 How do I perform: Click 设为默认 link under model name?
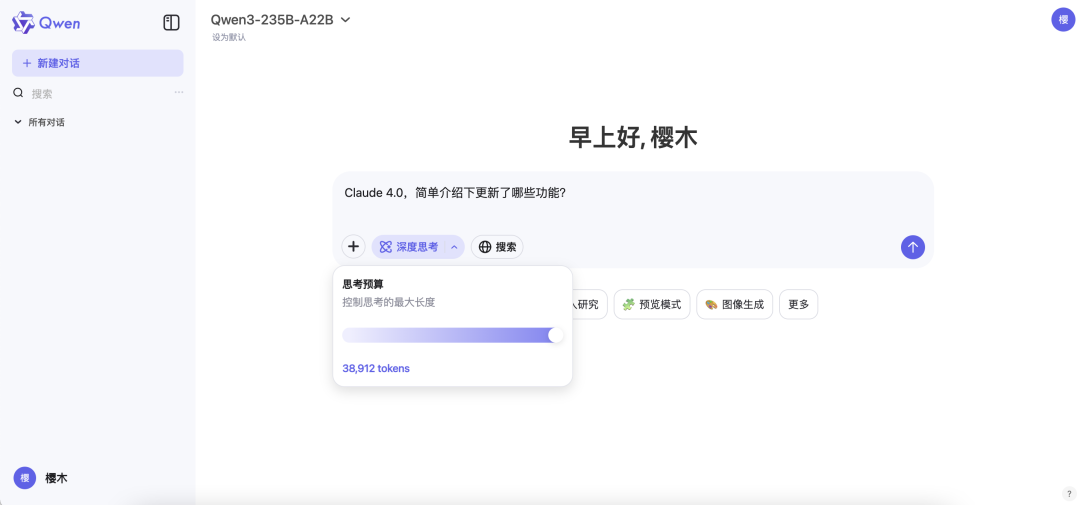pyautogui.click(x=229, y=37)
